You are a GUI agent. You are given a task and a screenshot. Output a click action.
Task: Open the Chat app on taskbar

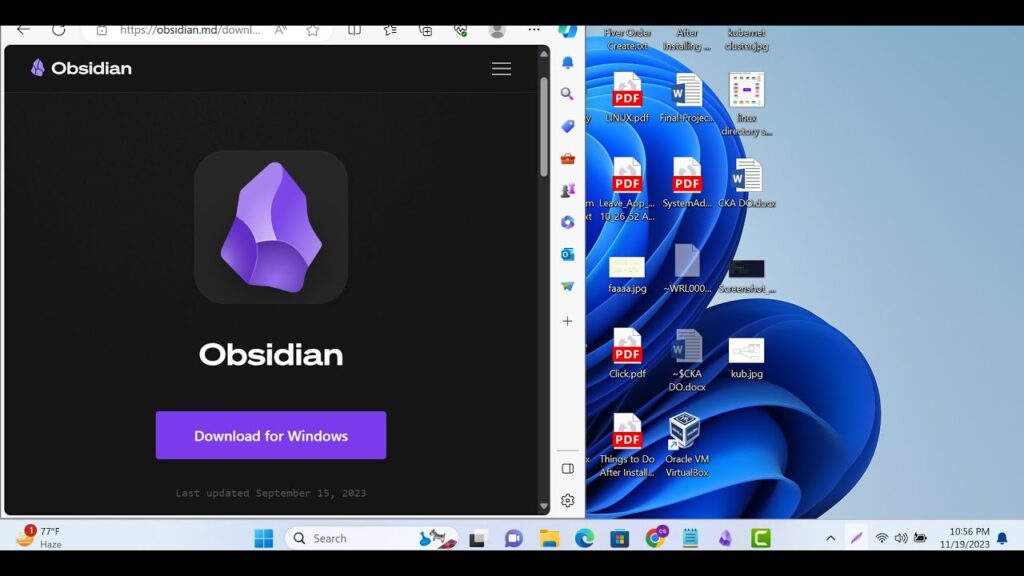[x=513, y=538]
